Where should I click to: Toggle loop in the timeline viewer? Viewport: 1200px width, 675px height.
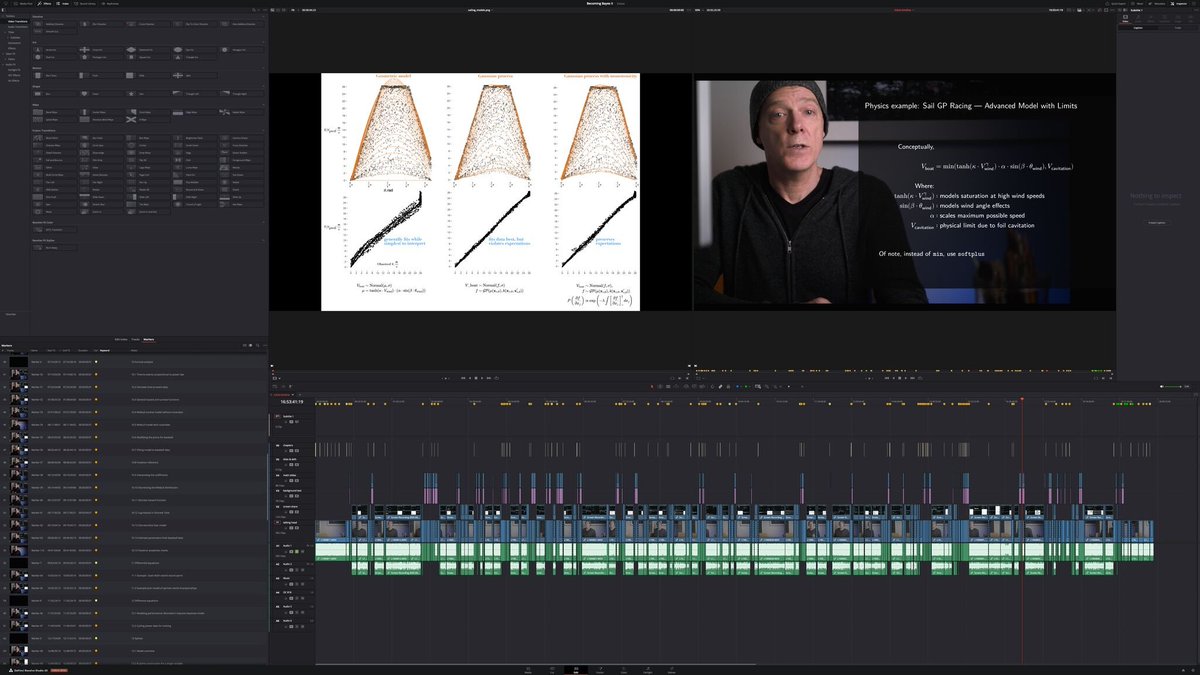920,378
